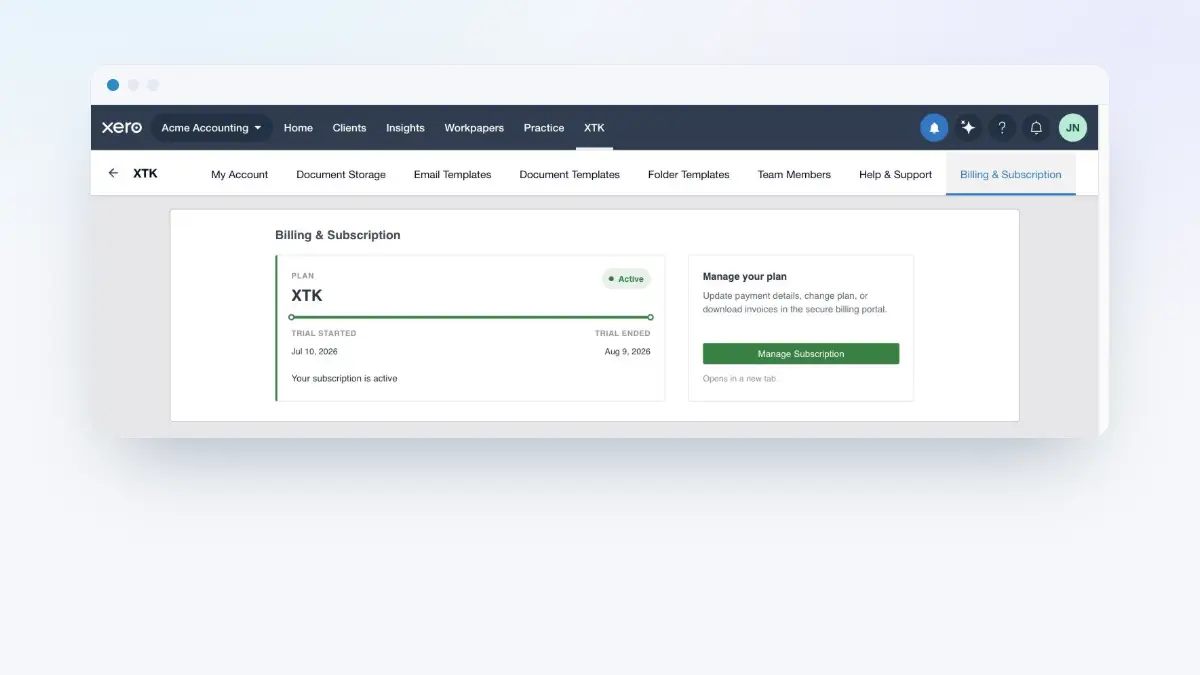Open the help question mark icon
Viewport: 1200px width, 675px height.
coord(1002,128)
